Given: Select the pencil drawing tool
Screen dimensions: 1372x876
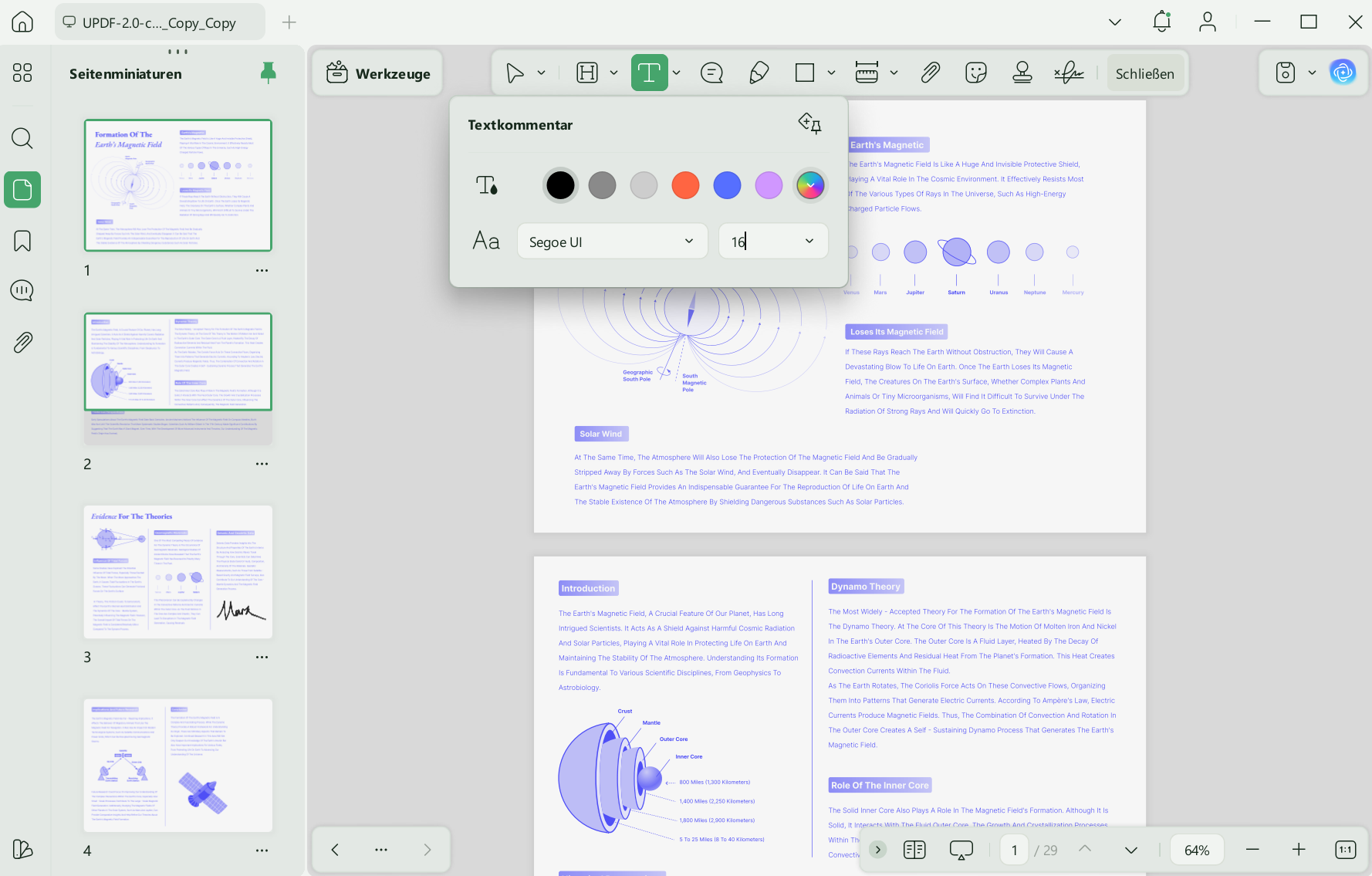Looking at the screenshot, I should pos(759,73).
